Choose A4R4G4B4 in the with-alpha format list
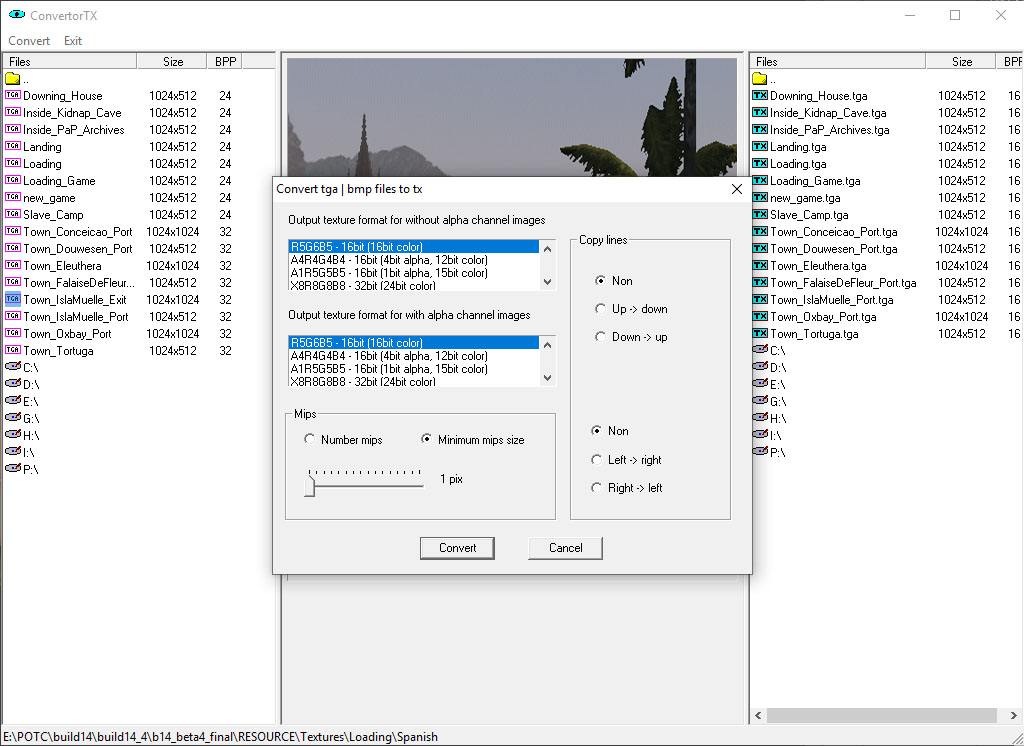 point(389,356)
